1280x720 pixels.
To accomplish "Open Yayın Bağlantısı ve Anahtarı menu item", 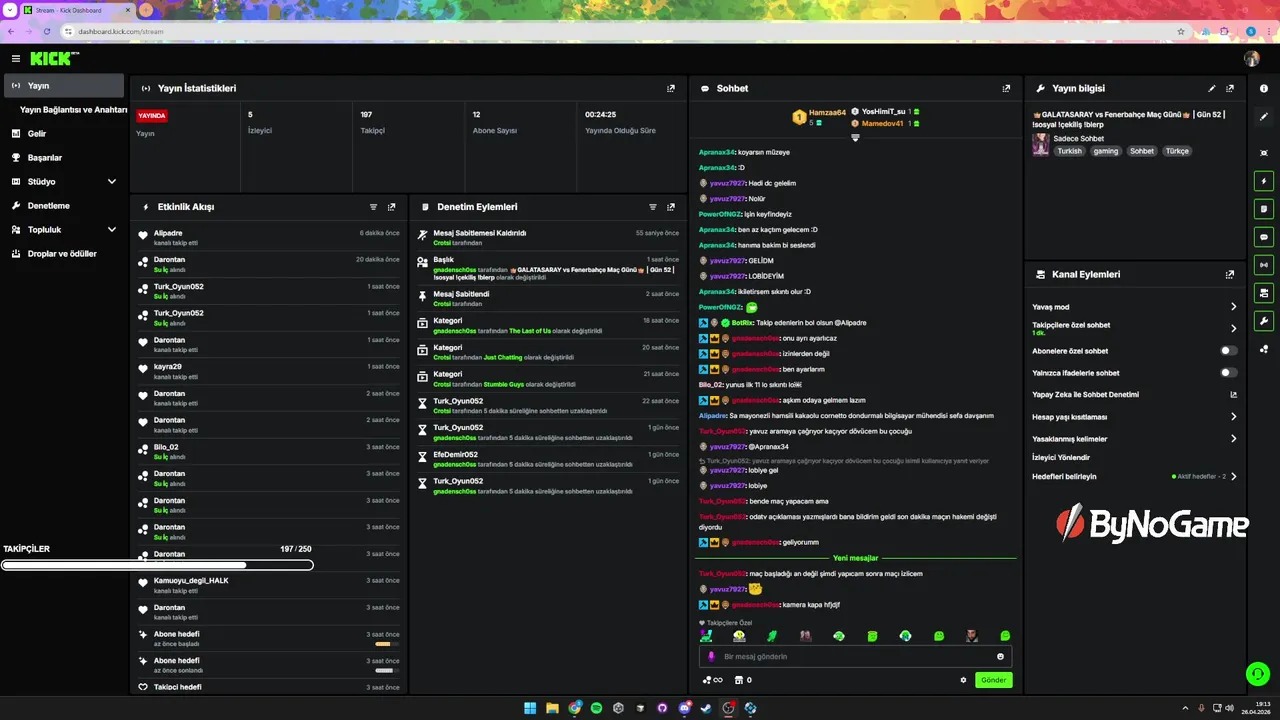I will coord(74,110).
